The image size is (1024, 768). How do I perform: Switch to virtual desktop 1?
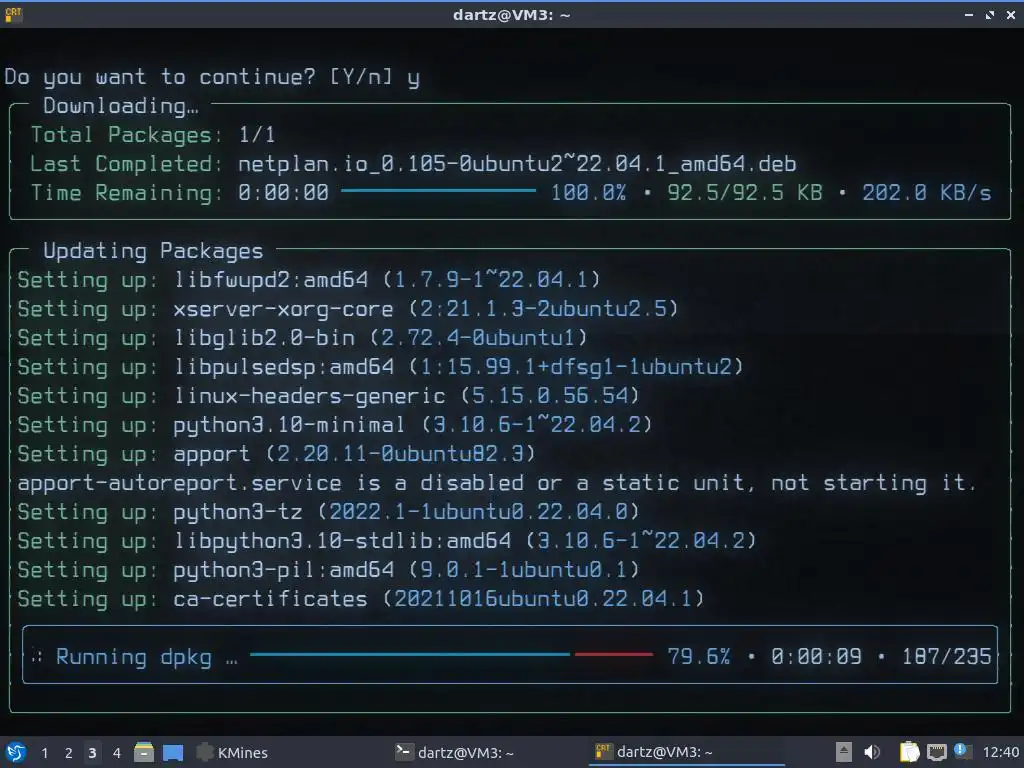(44, 753)
